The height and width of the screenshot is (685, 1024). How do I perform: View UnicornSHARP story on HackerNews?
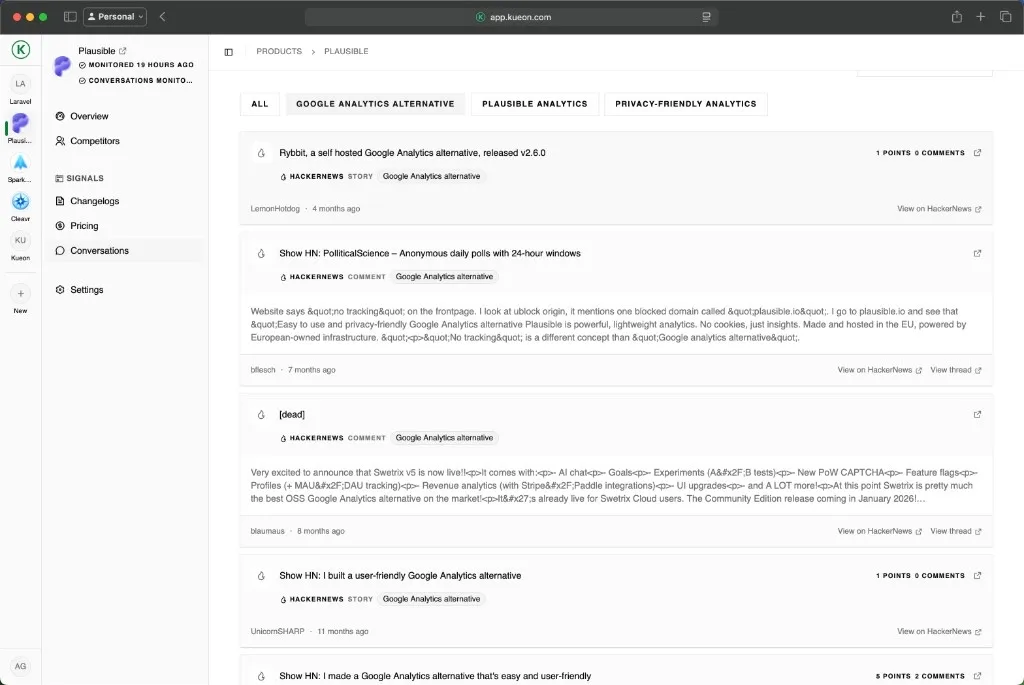click(x=938, y=632)
